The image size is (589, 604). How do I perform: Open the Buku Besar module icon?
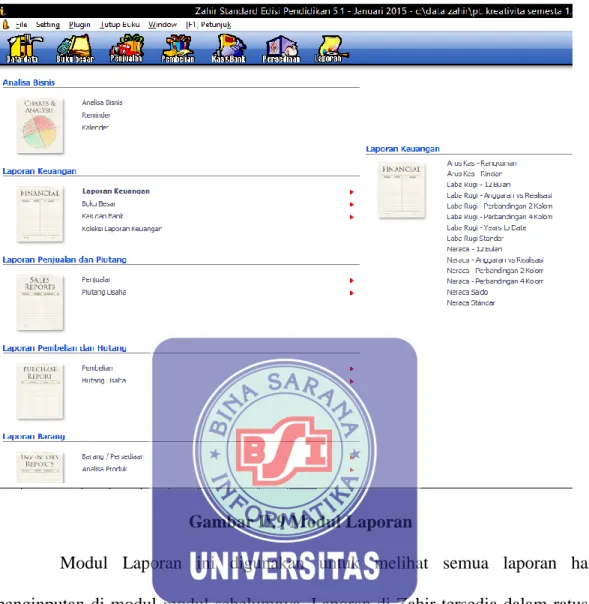click(75, 49)
